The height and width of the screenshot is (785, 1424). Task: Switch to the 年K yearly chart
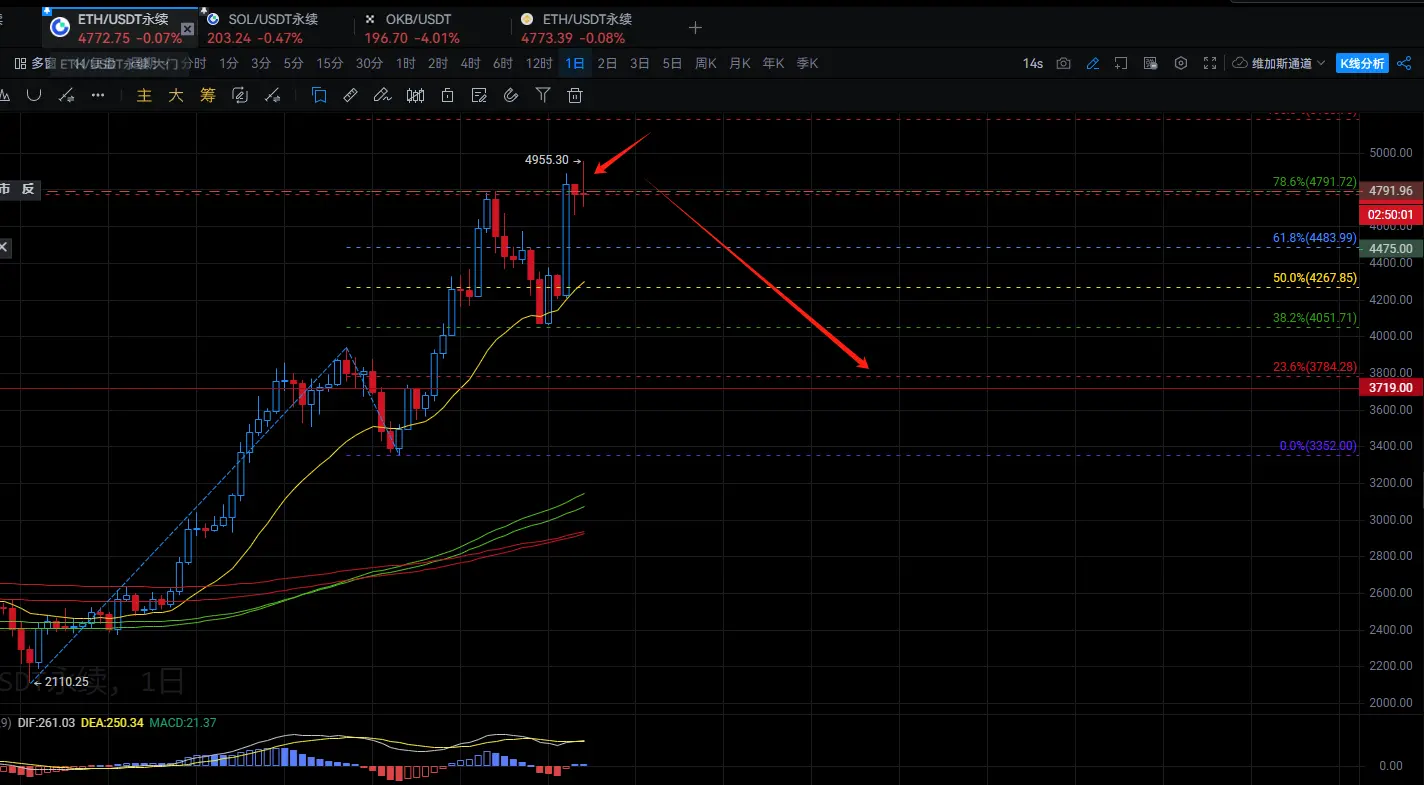pos(773,63)
